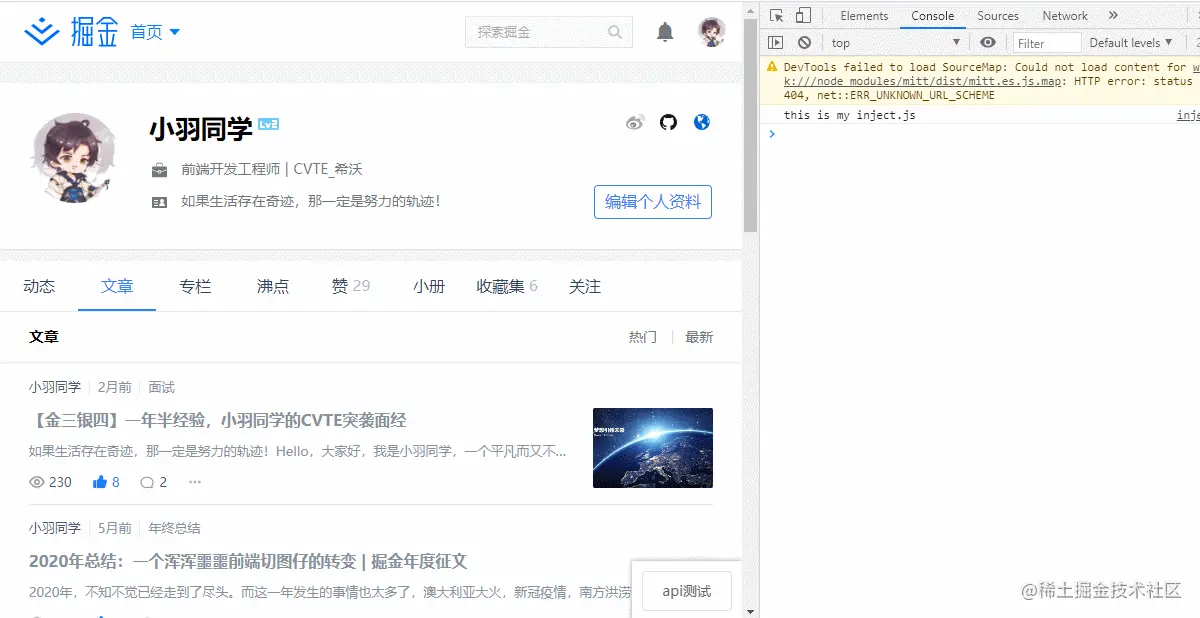Sort articles by 热门

click(643, 337)
